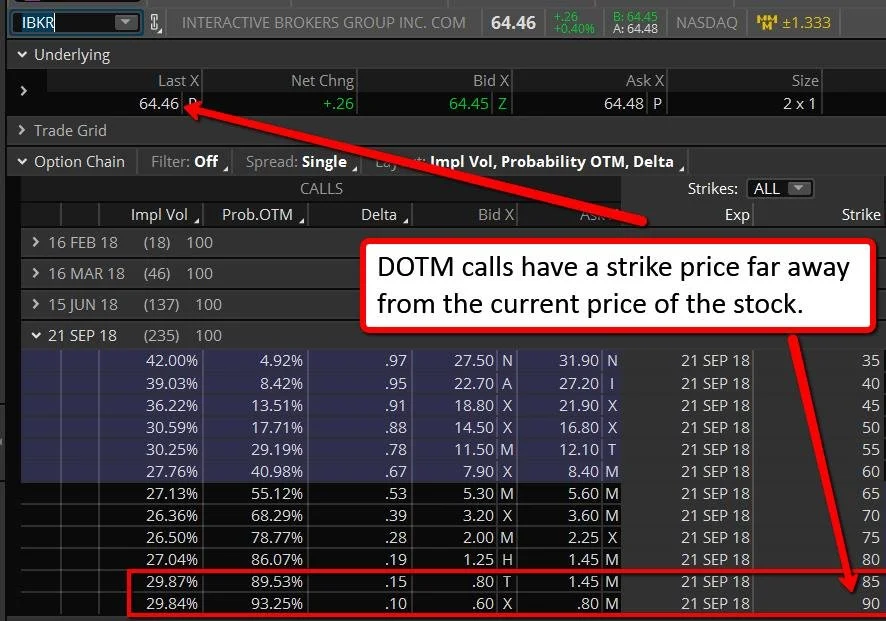Click the 26.36% implied volatility cell
Viewport: 886px width, 621px height.
coord(172,516)
